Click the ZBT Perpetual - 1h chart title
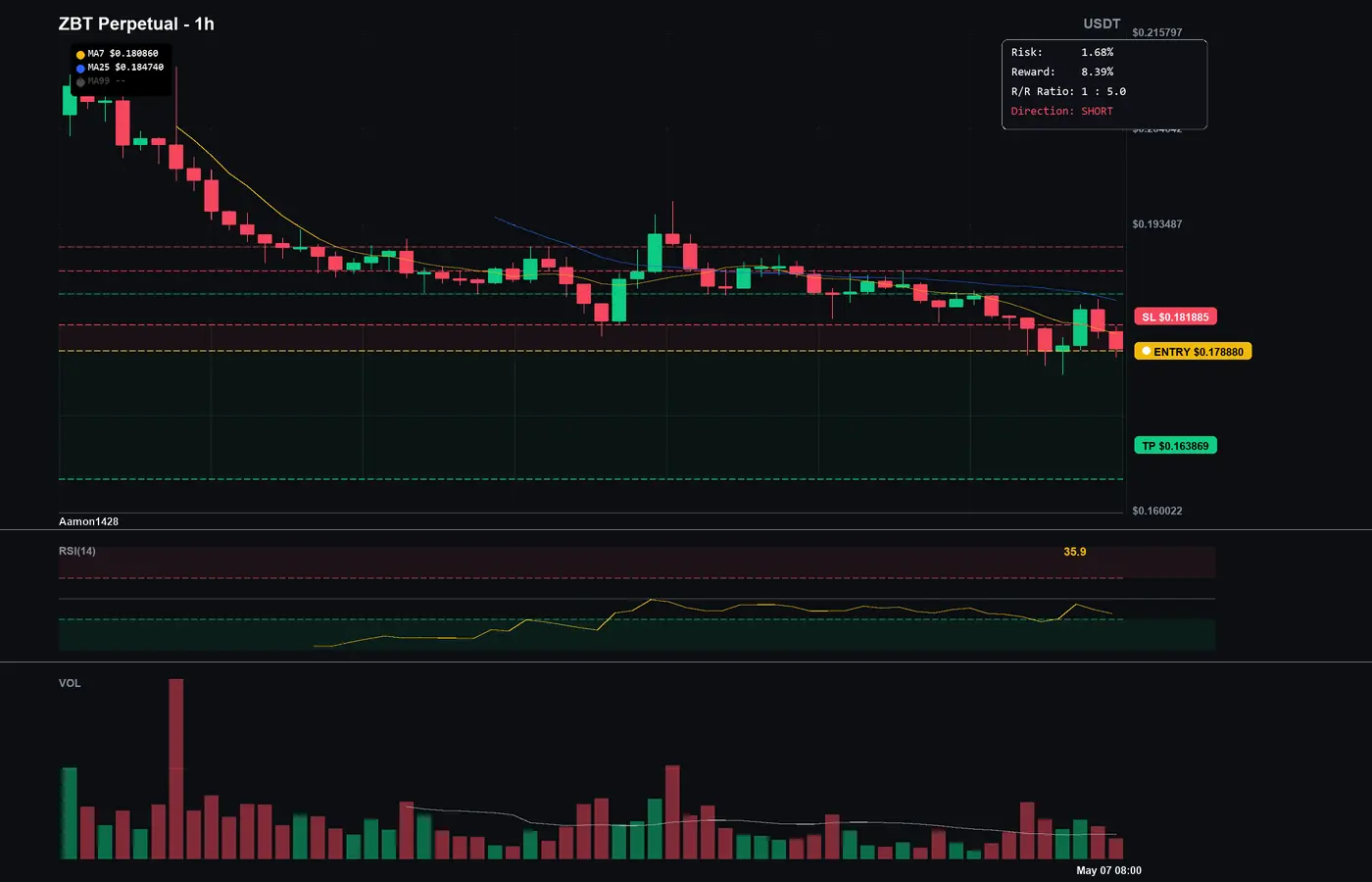This screenshot has height=882, width=1372. tap(136, 24)
